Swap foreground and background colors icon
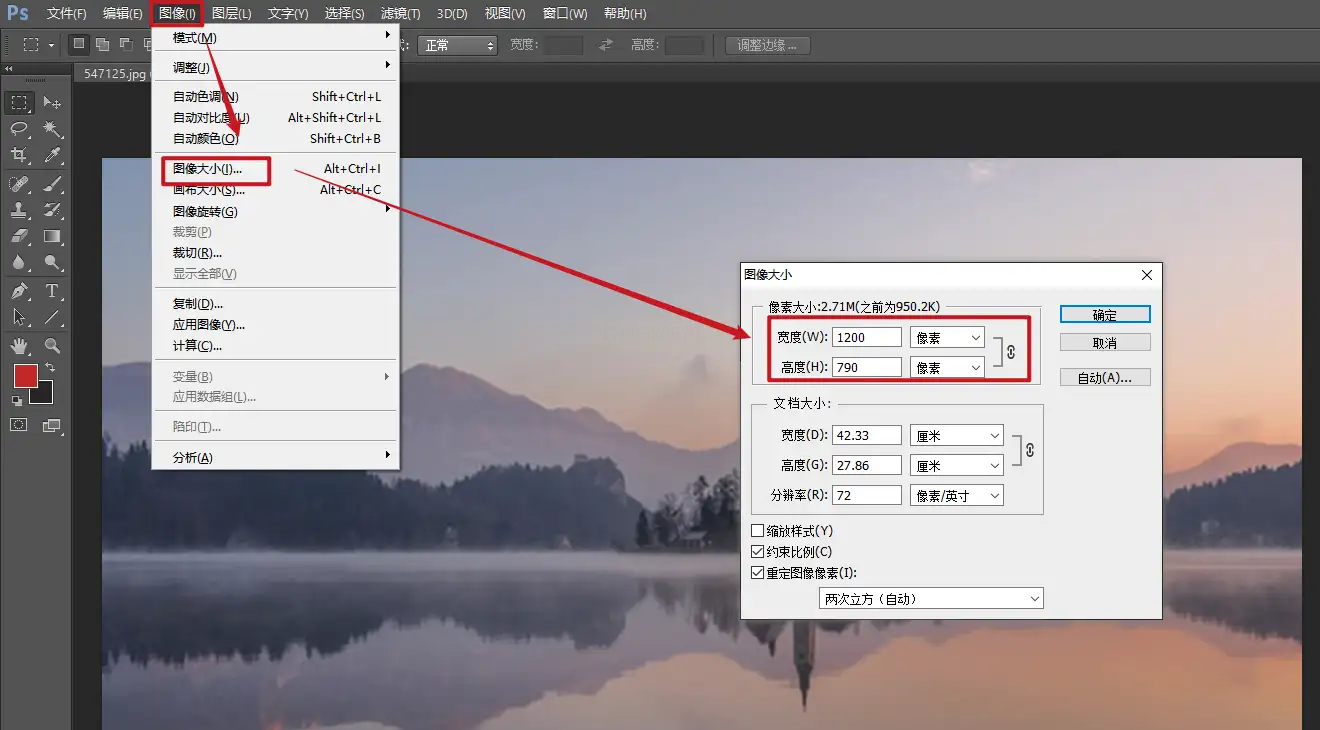Viewport: 1320px width, 730px height. pyautogui.click(x=50, y=369)
